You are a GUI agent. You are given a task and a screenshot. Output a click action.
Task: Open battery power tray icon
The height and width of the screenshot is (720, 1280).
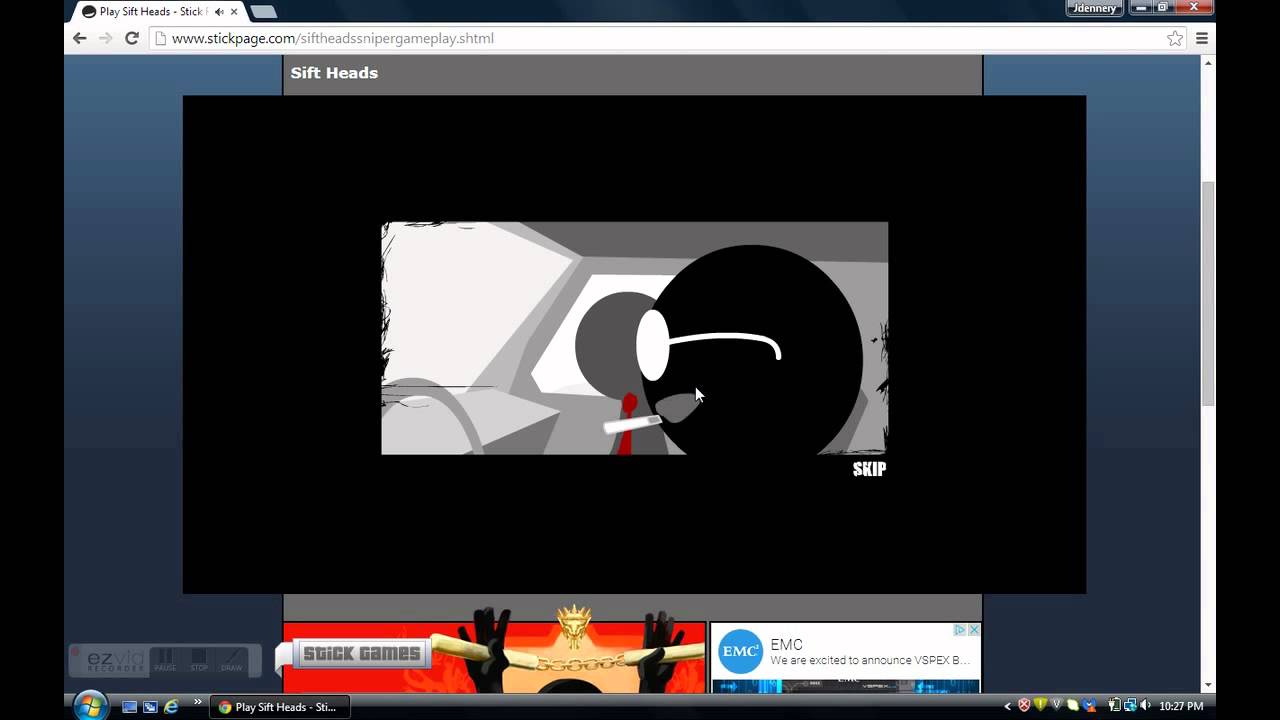coord(1114,706)
